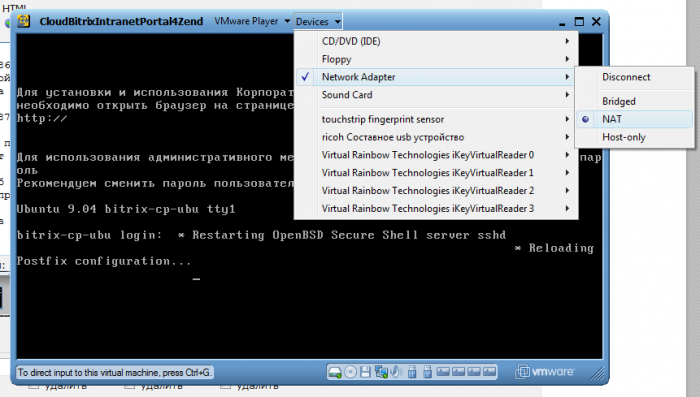Viewport: 700px width, 397px height.
Task: Open the VMware Player dropdown menu
Action: 252,21
